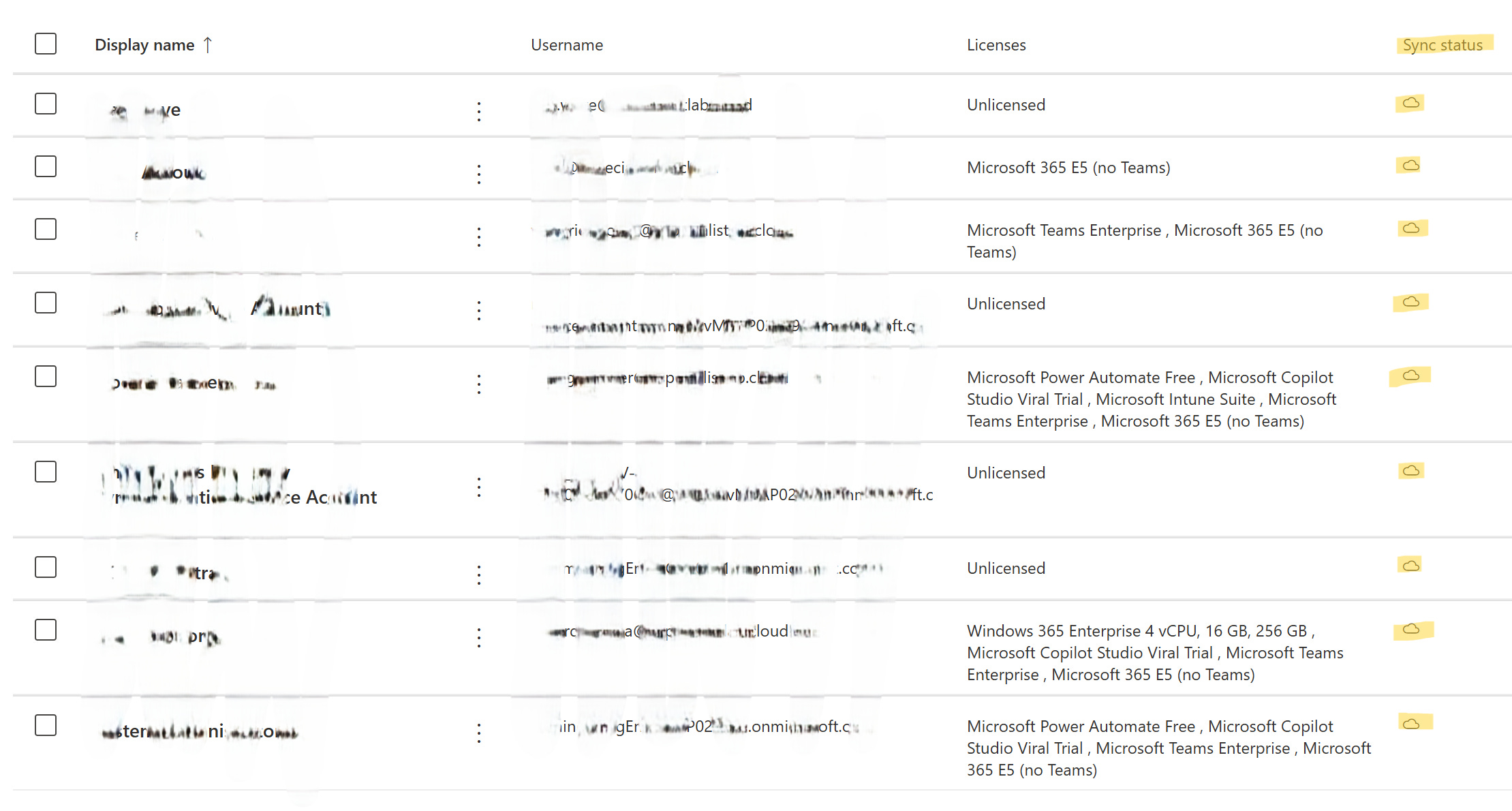
Task: Open more actions for first Unlicensed user
Action: (x=479, y=112)
